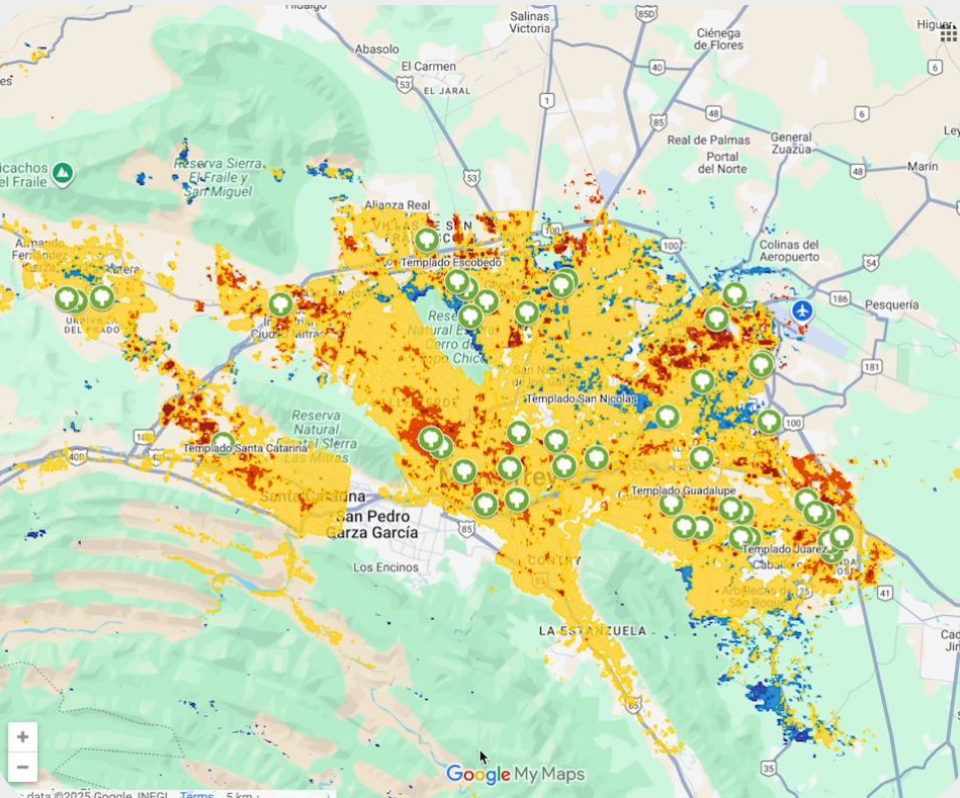This screenshot has width=960, height=798.
Task: Click the Google My Maps logo
Action: coord(515,774)
